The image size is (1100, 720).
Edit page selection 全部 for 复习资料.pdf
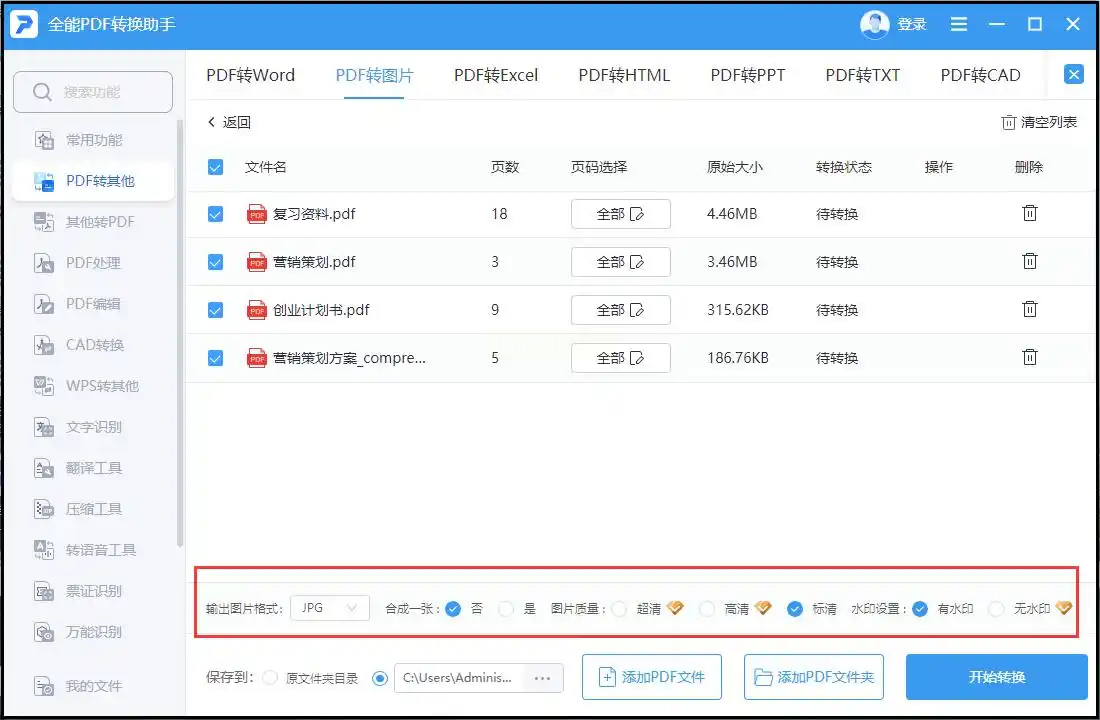click(x=620, y=214)
